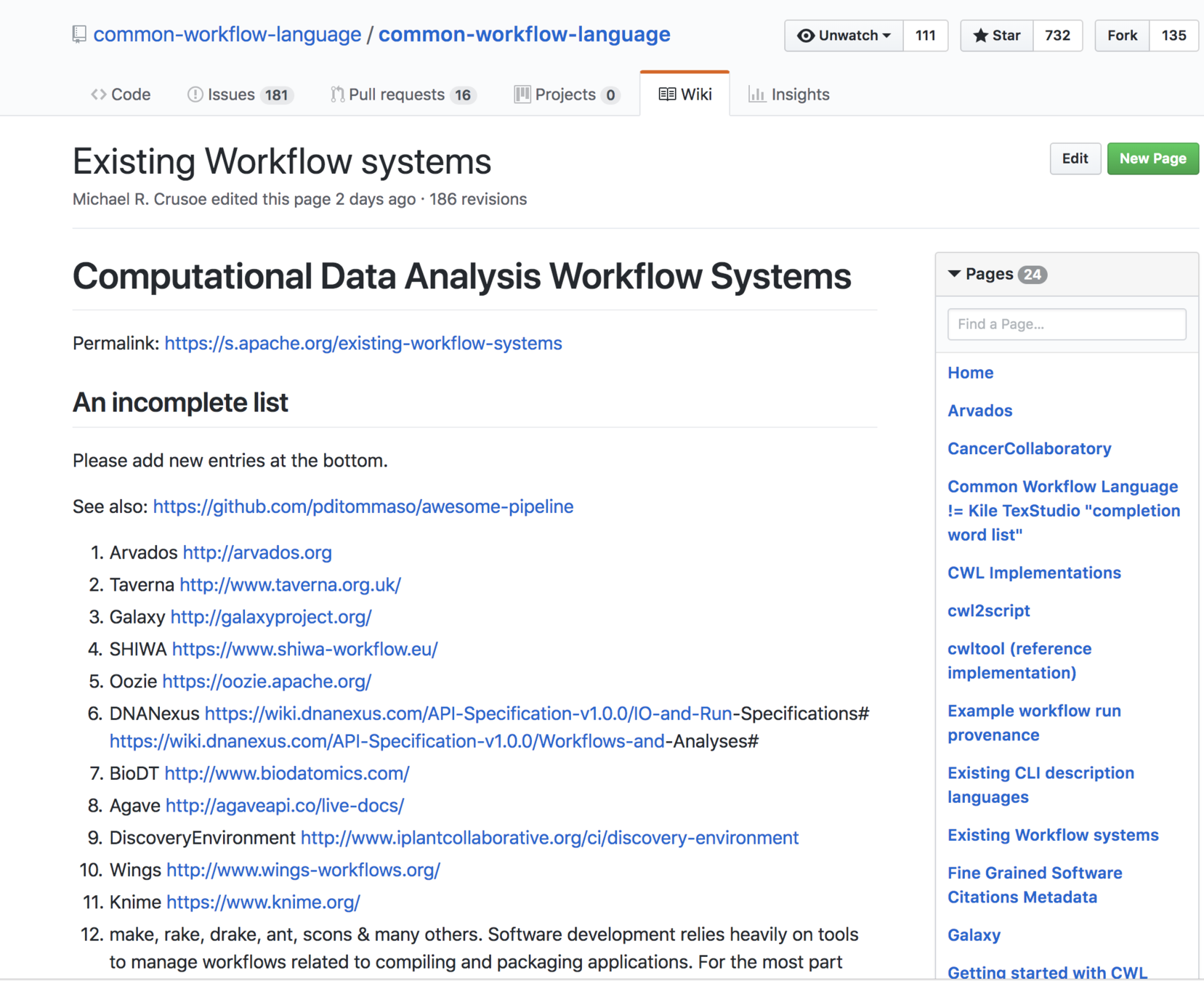Open Existing CLI description languages page
The width and height of the screenshot is (1204, 981).
pyautogui.click(x=1041, y=785)
